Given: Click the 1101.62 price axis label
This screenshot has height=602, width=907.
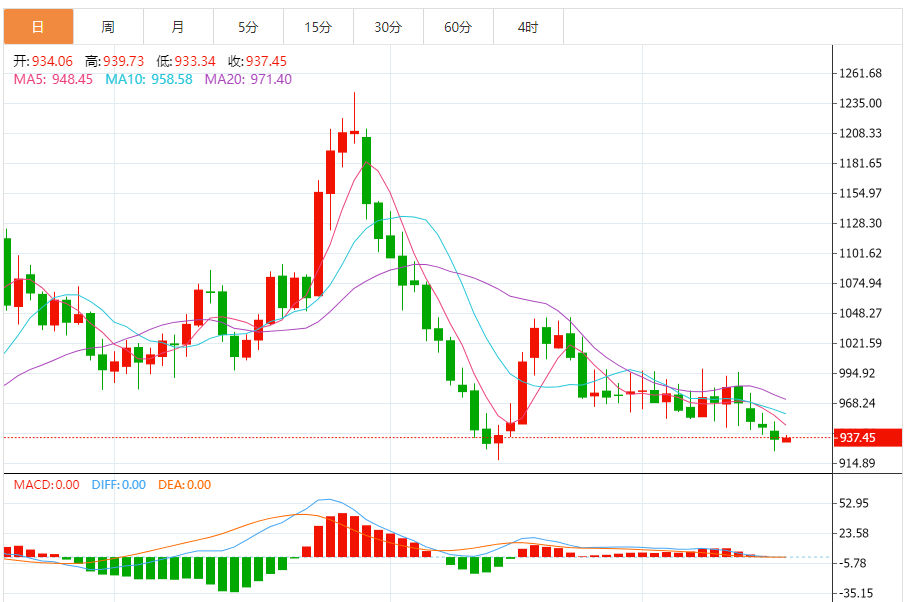Looking at the screenshot, I should pos(860,253).
